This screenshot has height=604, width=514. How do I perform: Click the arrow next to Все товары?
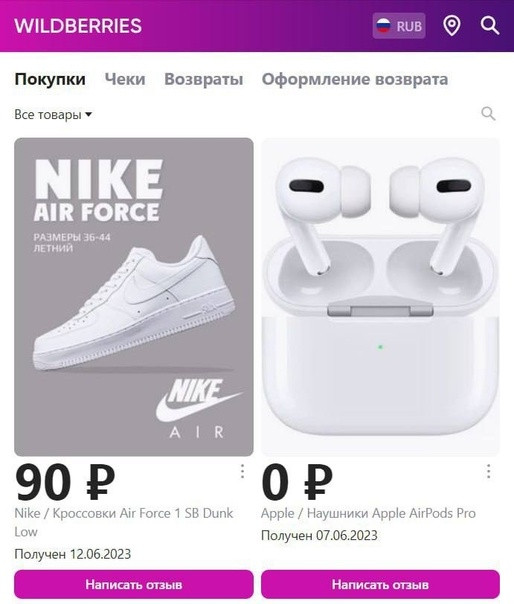89,114
